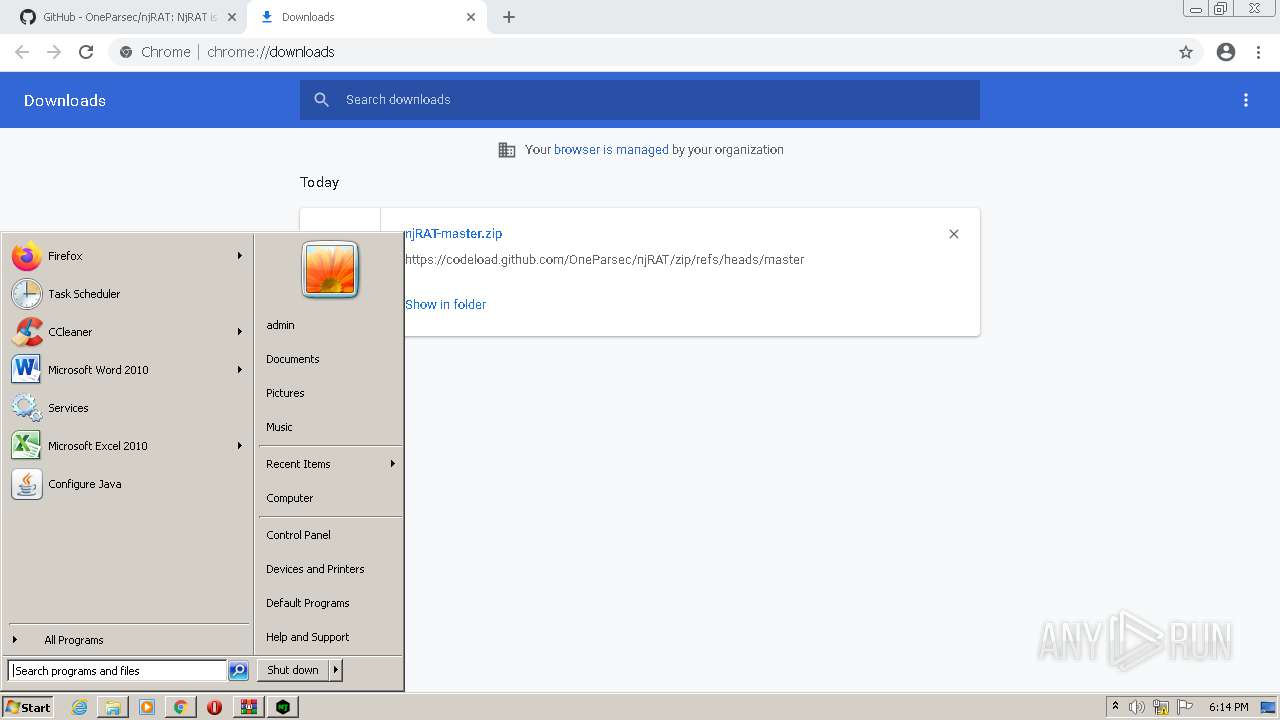Open Chrome's three-dot main menu
Viewport: 1280px width, 720px height.
[x=1258, y=52]
